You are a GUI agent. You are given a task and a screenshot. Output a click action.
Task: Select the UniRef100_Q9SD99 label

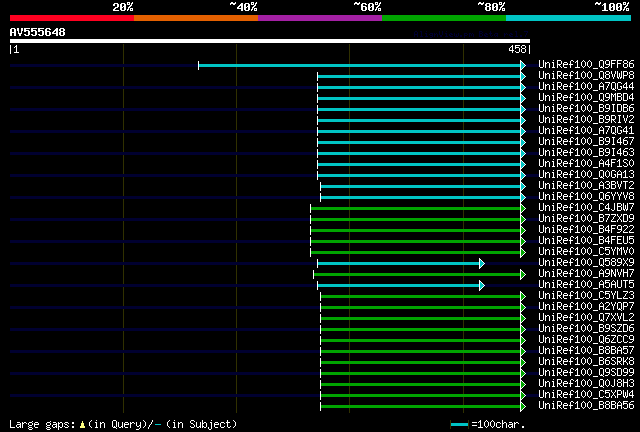(586, 373)
